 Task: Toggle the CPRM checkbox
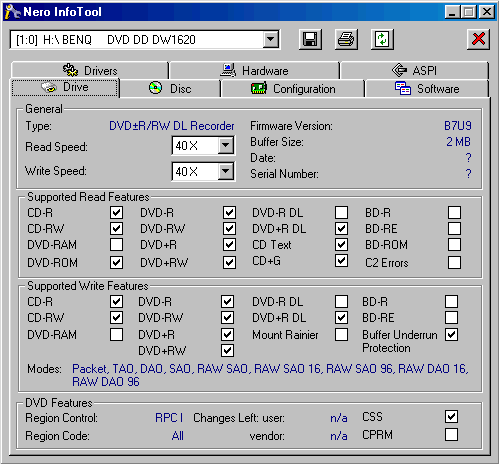[452, 435]
